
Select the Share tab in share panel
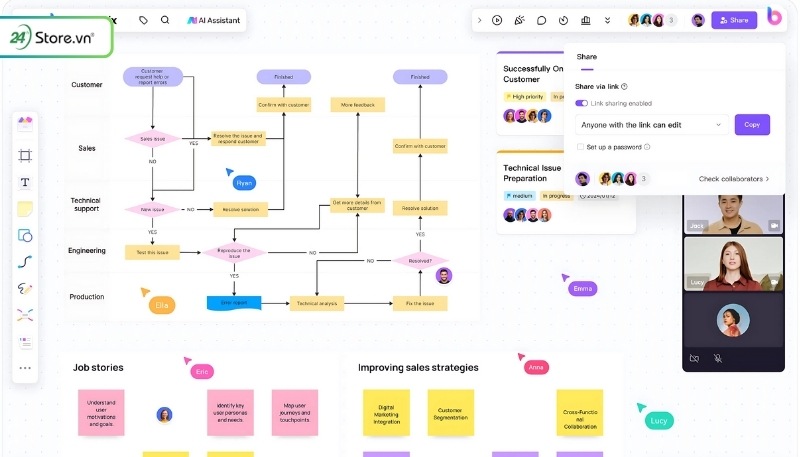click(587, 59)
